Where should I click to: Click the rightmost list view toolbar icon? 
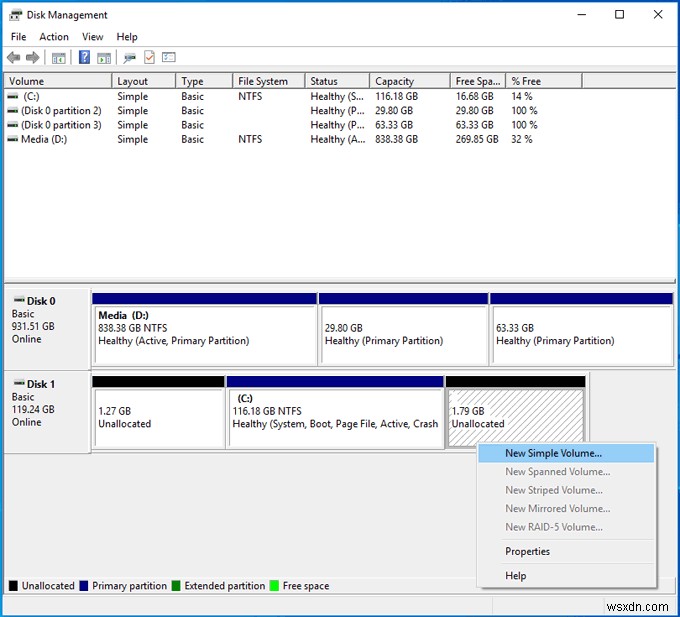169,58
